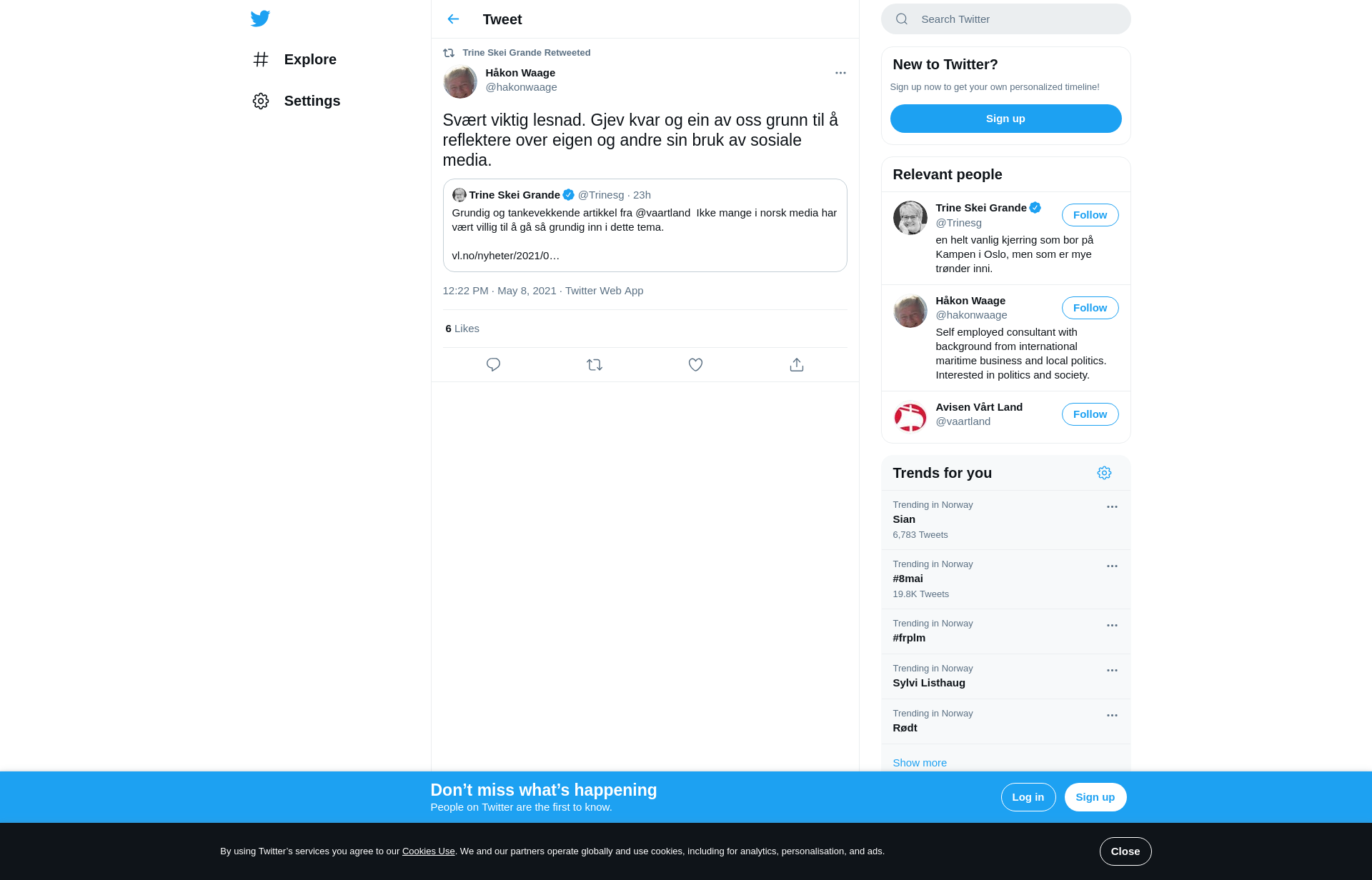
Task: Open more options for the Sian trend
Action: (1112, 506)
